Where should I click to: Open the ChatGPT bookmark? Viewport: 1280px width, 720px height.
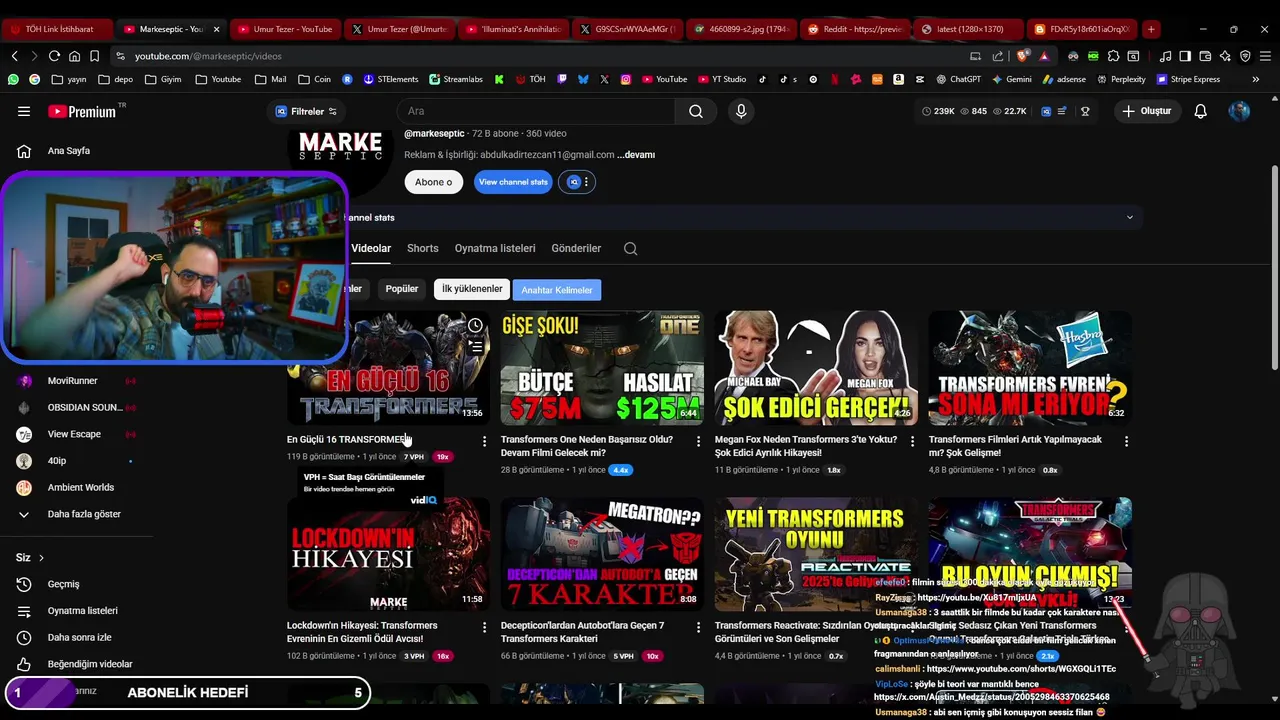pos(958,79)
